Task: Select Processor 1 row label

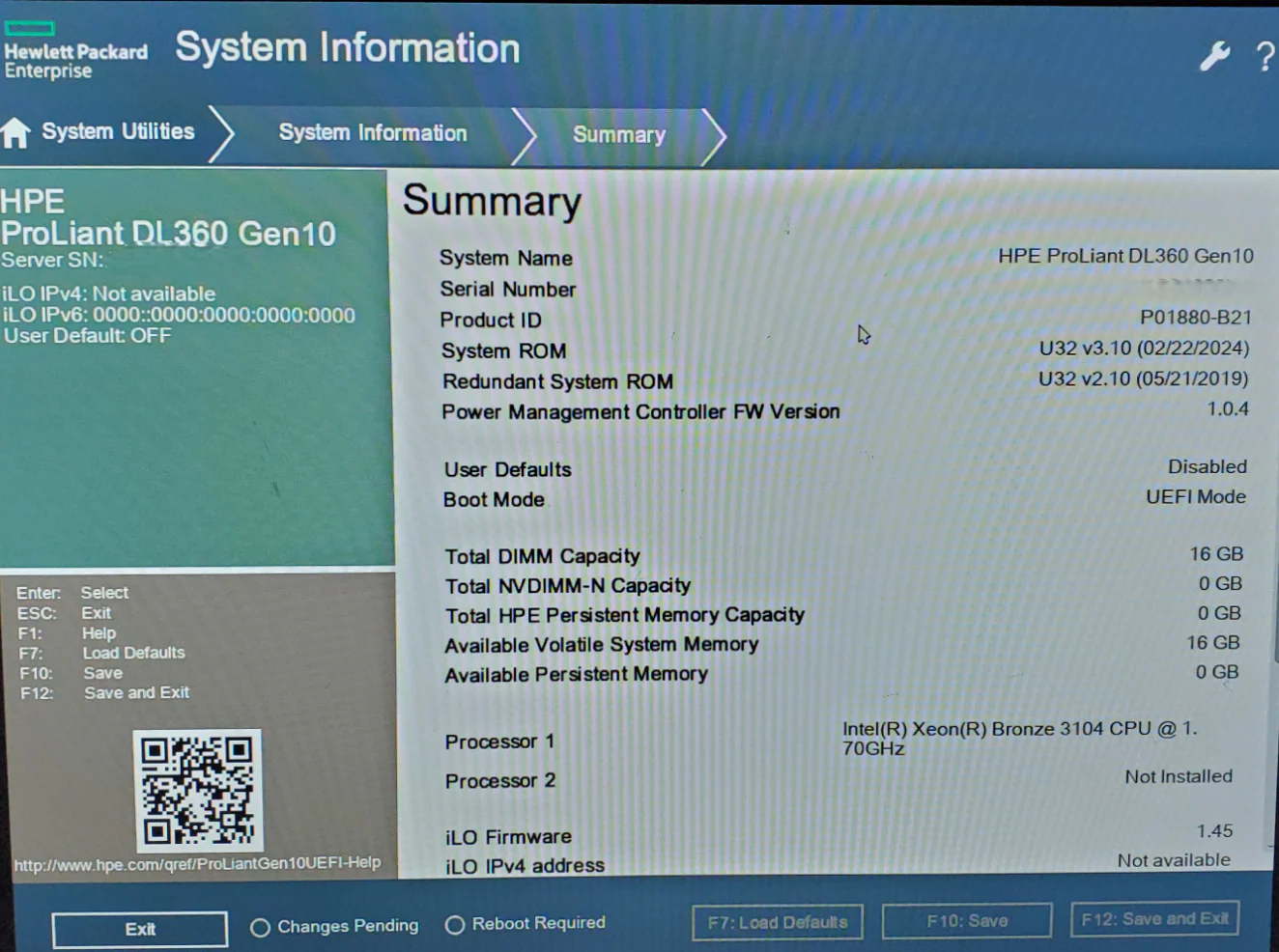Action: [x=499, y=742]
